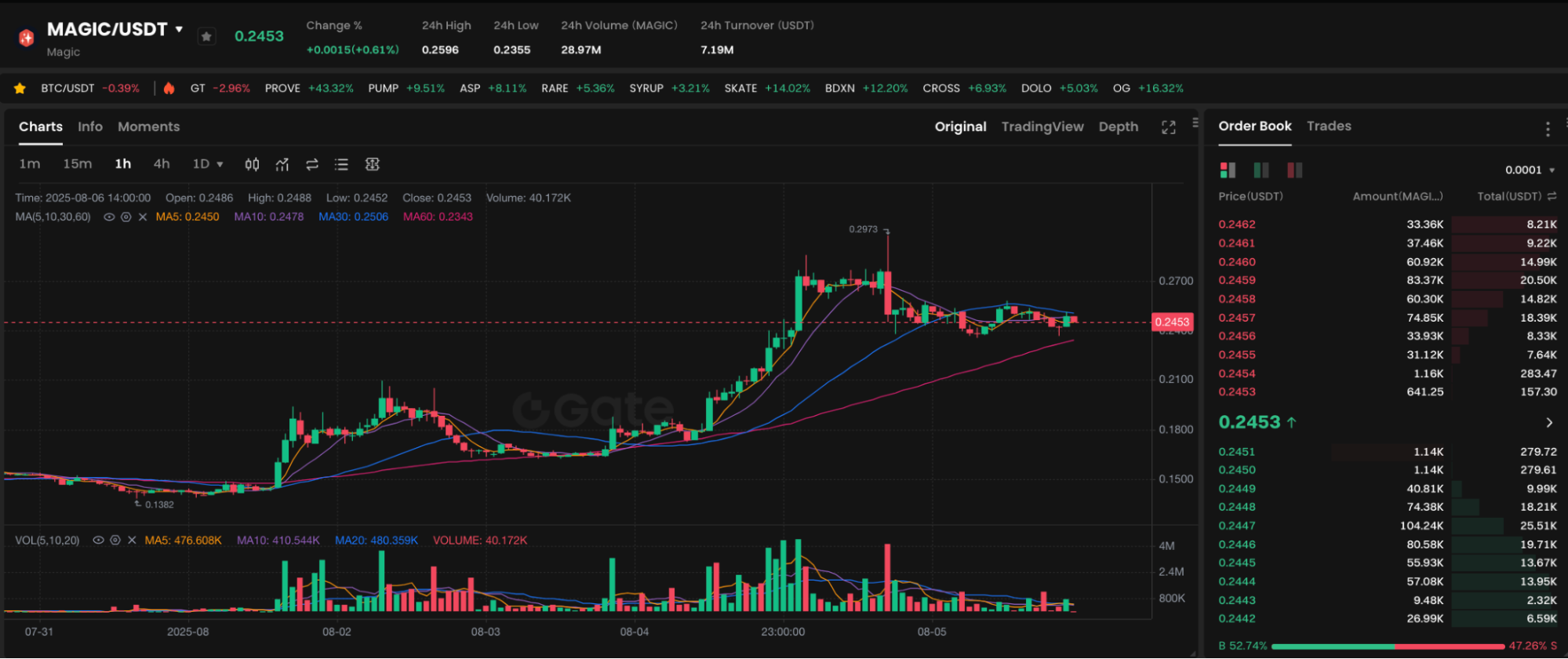Screen dimensions: 1568x659
Task: Switch Total column unit with swap icon
Action: (1552, 196)
